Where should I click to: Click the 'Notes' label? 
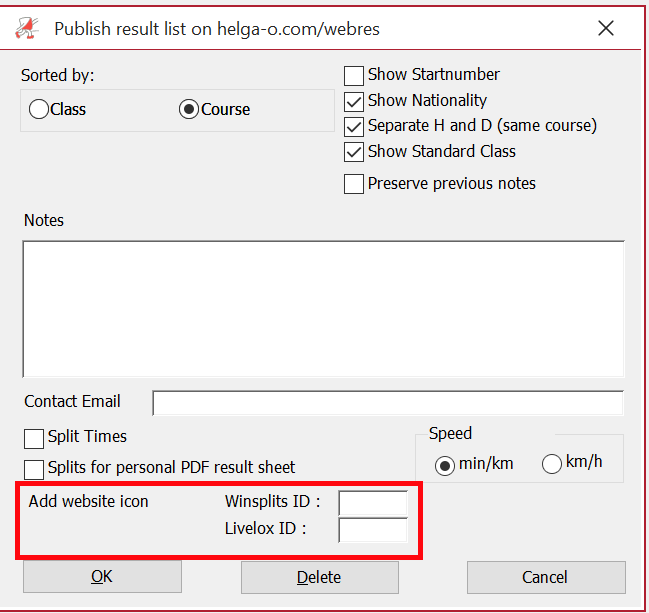coord(44,220)
